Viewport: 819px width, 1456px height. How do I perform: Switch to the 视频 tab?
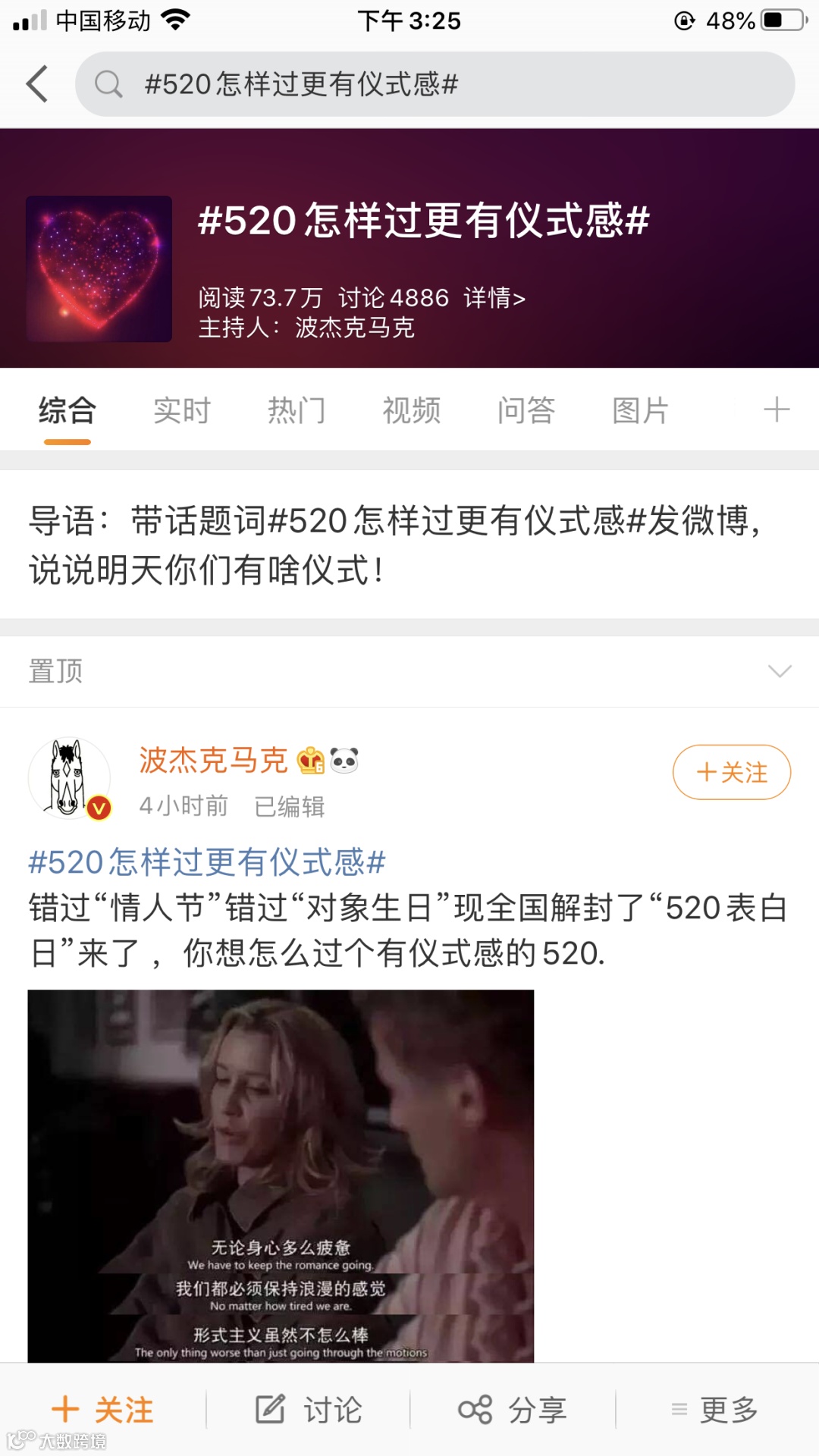click(x=412, y=410)
